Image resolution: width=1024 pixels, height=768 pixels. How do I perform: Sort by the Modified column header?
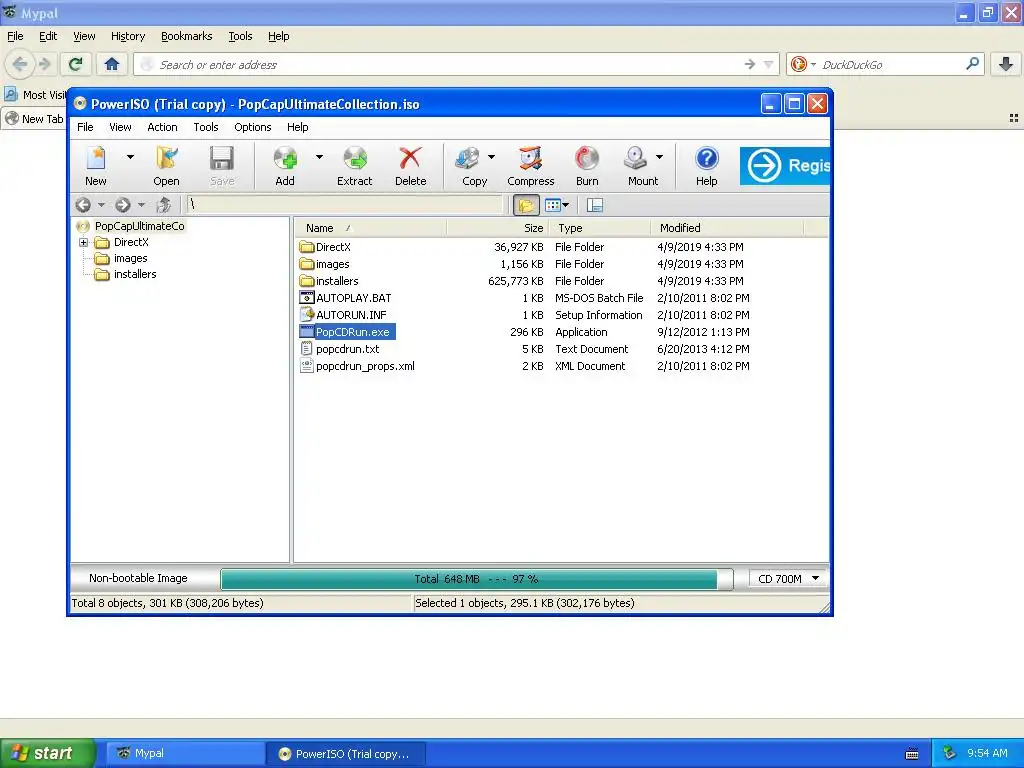click(x=727, y=228)
